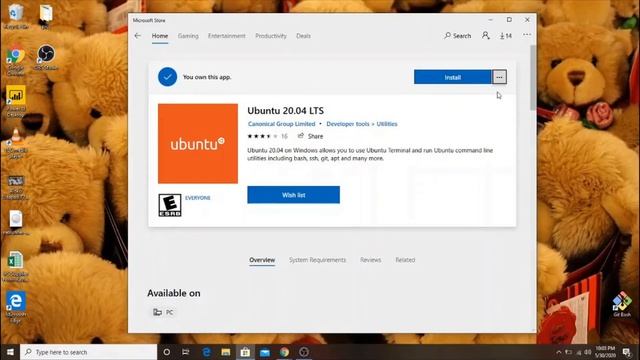Open the Store Search
The width and height of the screenshot is (640, 360).
pyautogui.click(x=458, y=36)
